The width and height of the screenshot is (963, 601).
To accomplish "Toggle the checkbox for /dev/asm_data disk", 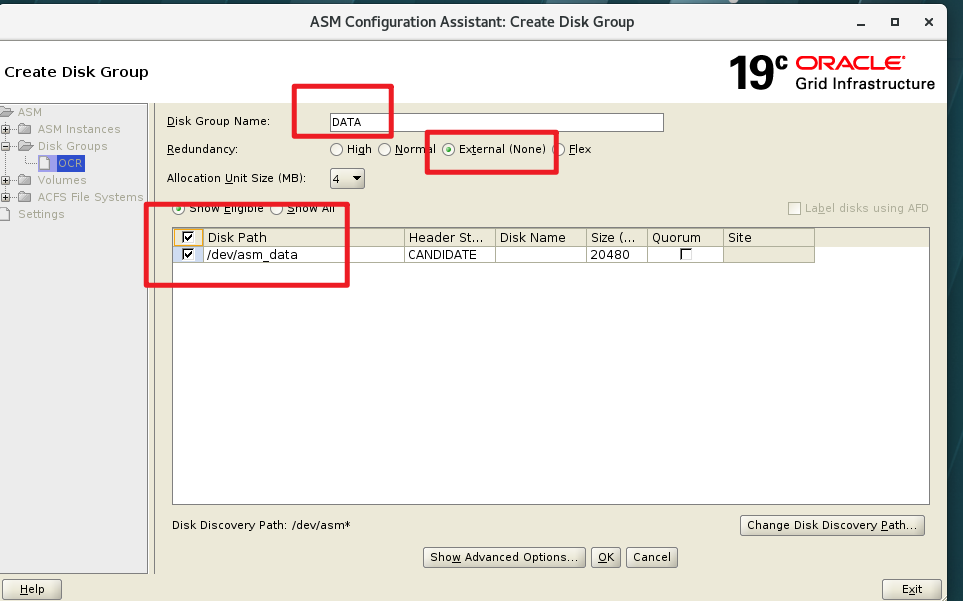I will pos(189,254).
